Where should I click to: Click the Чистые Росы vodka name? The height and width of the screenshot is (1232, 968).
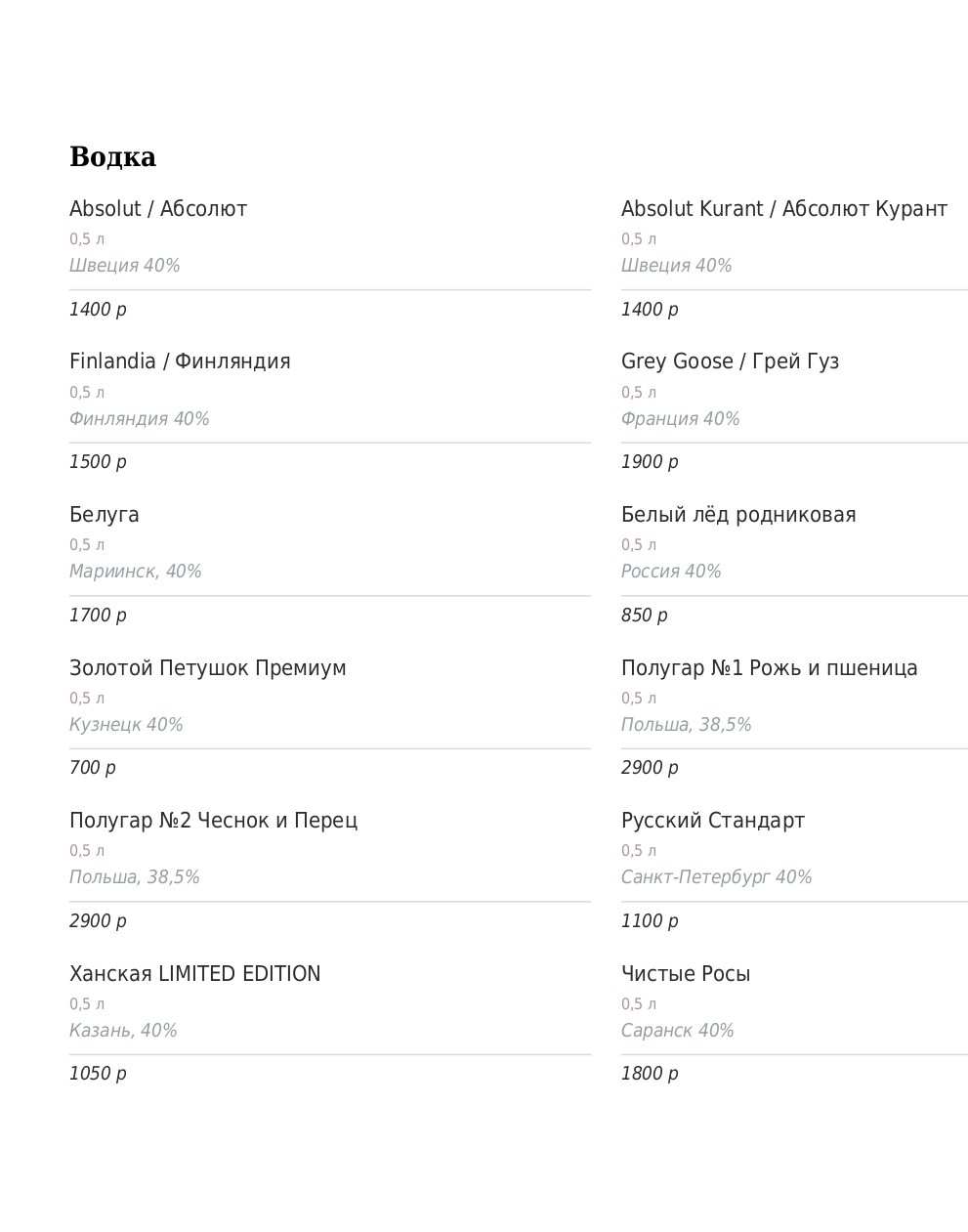[x=685, y=974]
